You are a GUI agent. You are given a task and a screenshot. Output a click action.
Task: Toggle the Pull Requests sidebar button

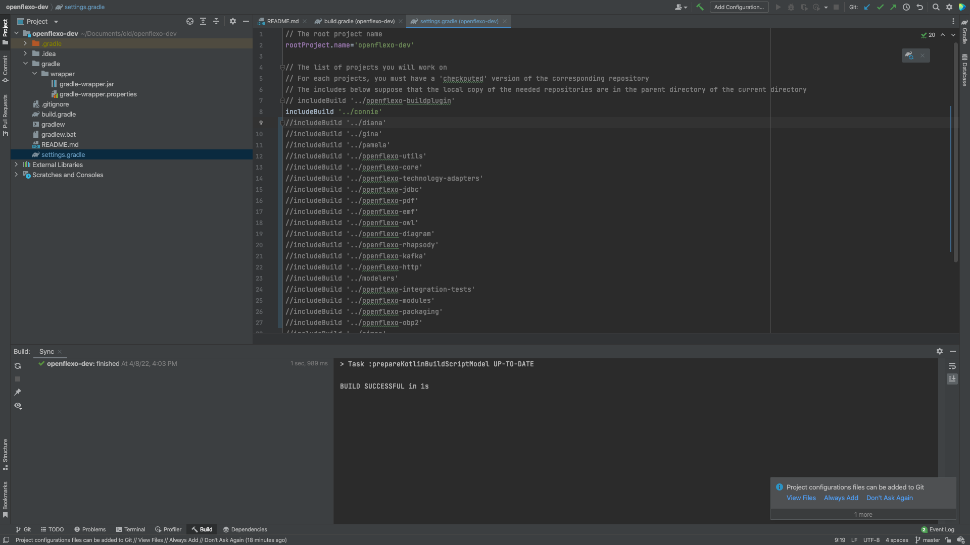(5, 116)
